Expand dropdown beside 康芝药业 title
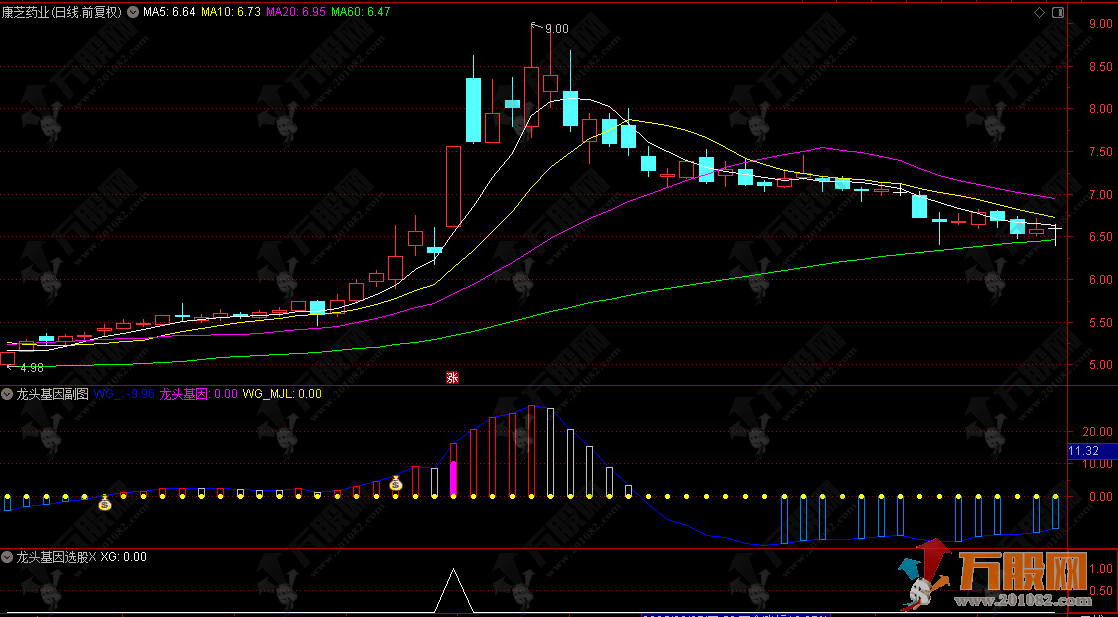 [x=132, y=13]
